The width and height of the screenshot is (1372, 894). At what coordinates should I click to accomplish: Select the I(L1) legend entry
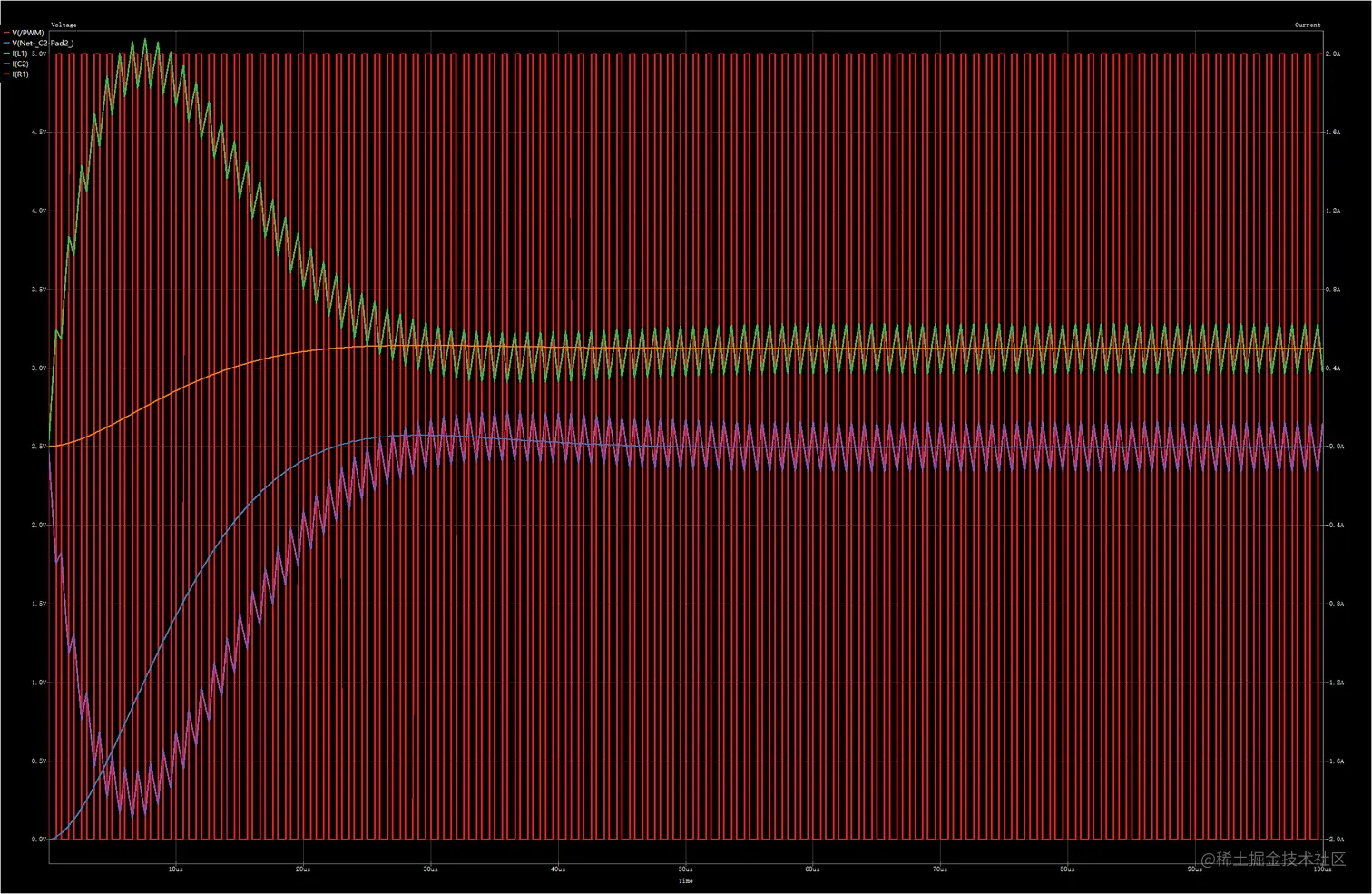[16, 54]
